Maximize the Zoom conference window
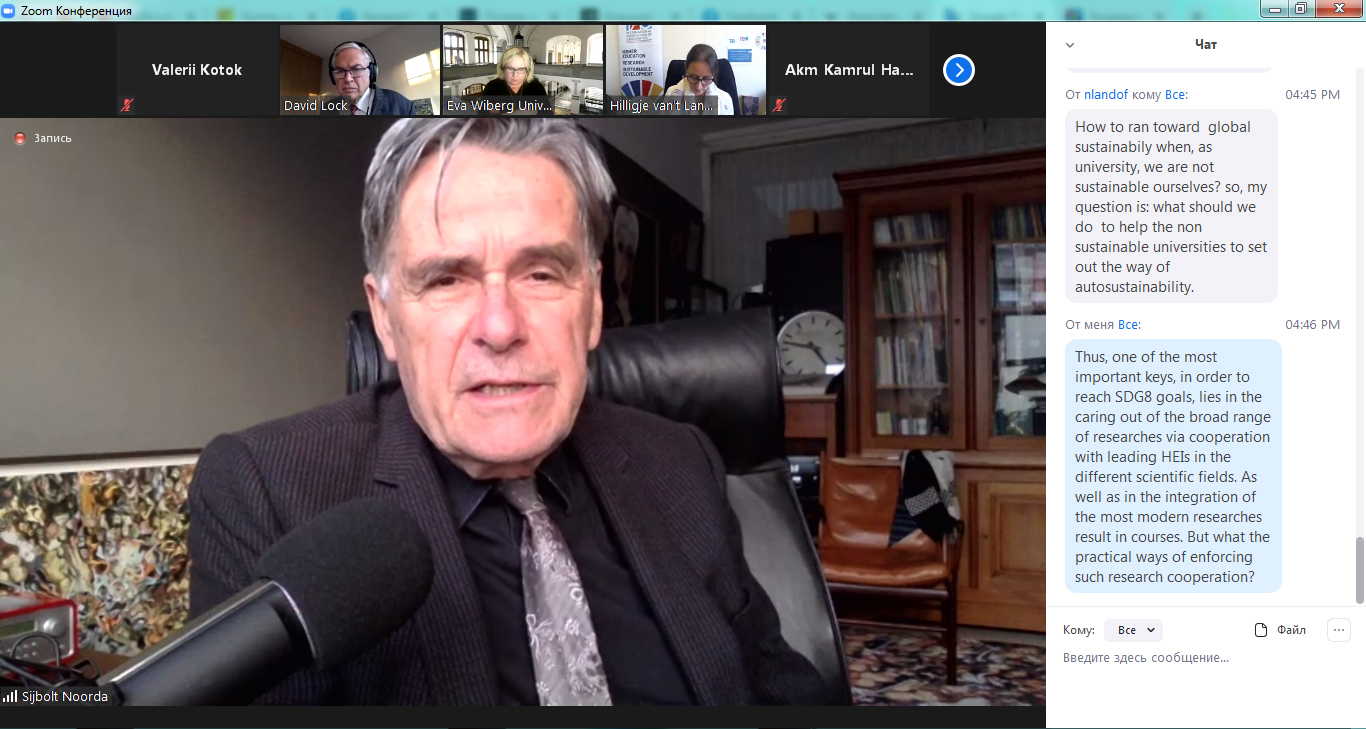The image size is (1366, 729). [1300, 9]
